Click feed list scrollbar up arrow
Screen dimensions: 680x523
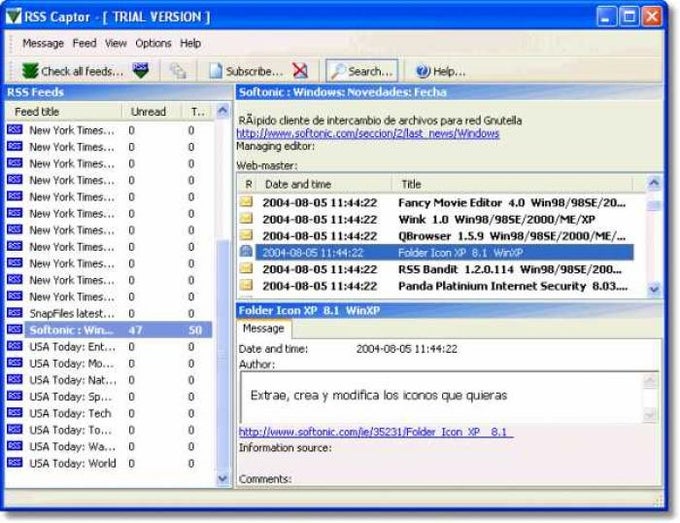pyautogui.click(x=222, y=111)
